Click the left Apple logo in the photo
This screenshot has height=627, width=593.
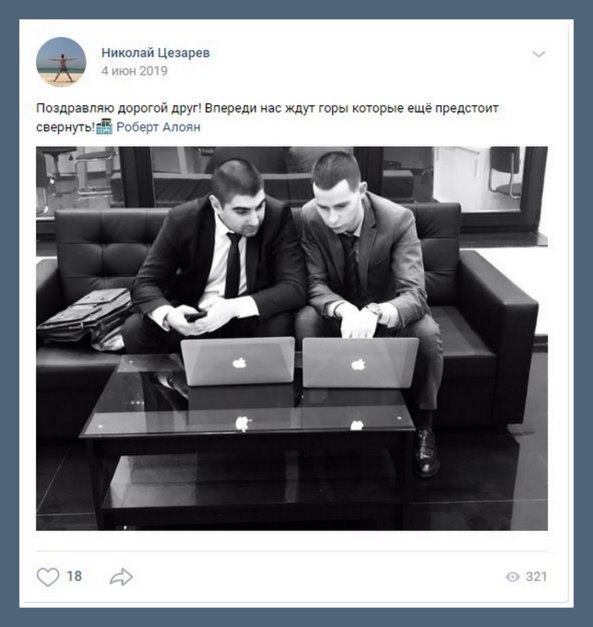pyautogui.click(x=240, y=363)
